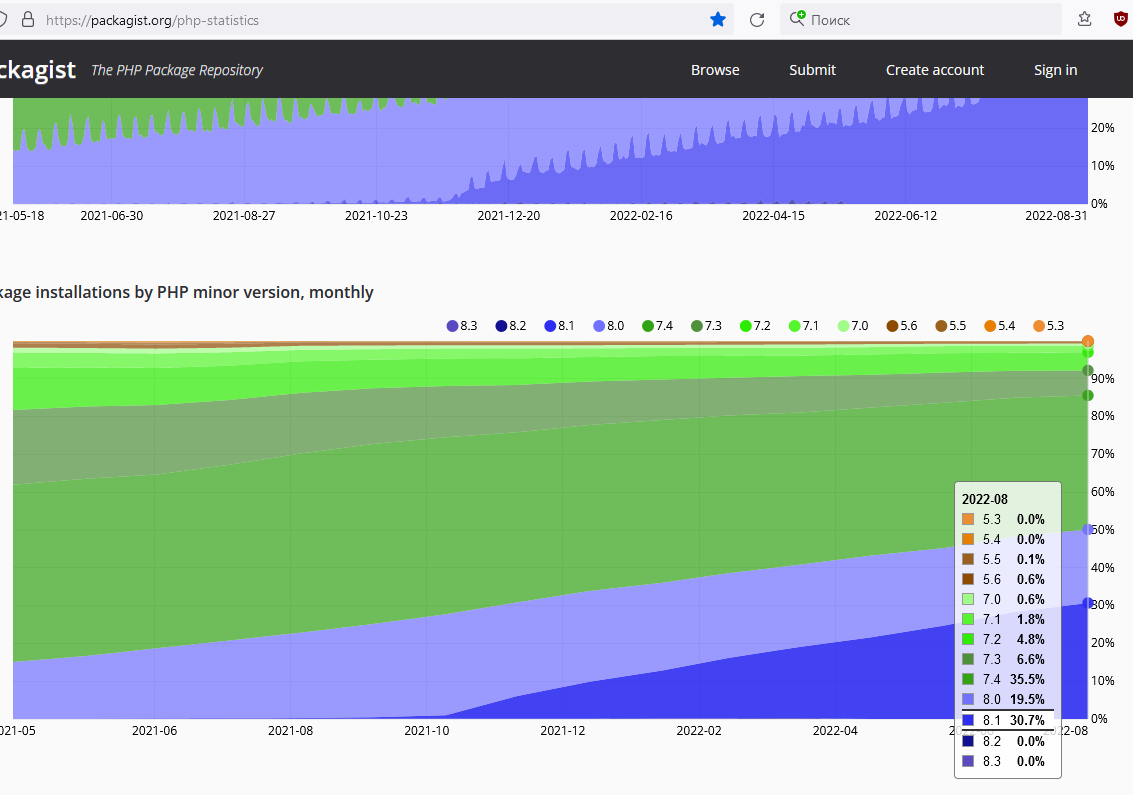Viewport: 1133px width, 795px height.
Task: Toggle the 8.1 series in legend
Action: pyautogui.click(x=559, y=326)
